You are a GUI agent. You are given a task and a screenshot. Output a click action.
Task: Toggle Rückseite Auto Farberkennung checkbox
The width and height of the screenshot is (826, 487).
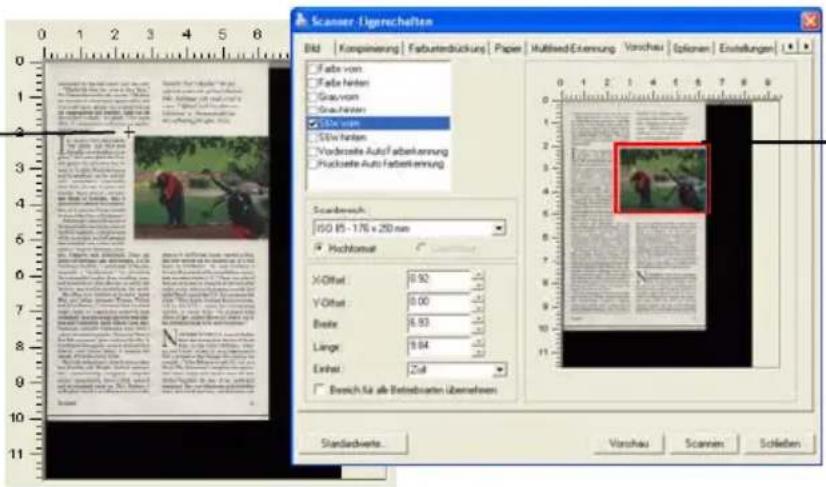pos(313,164)
